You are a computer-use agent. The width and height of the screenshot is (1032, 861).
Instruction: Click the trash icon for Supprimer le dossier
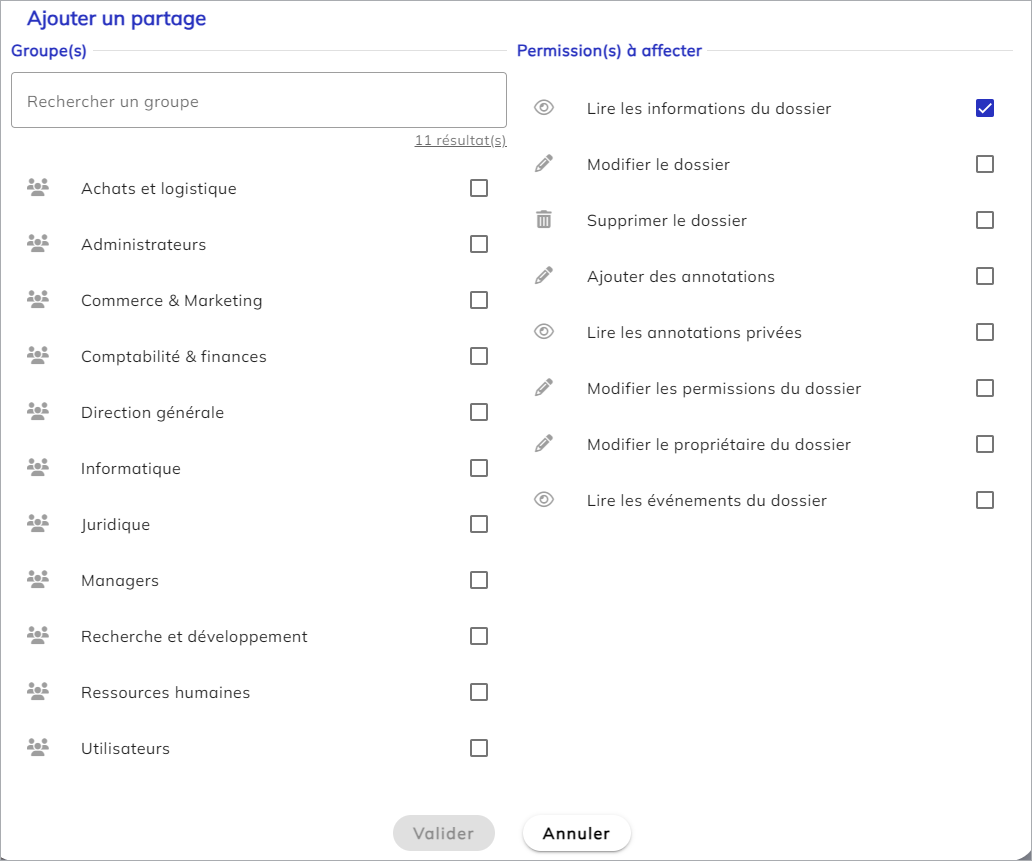click(x=544, y=220)
